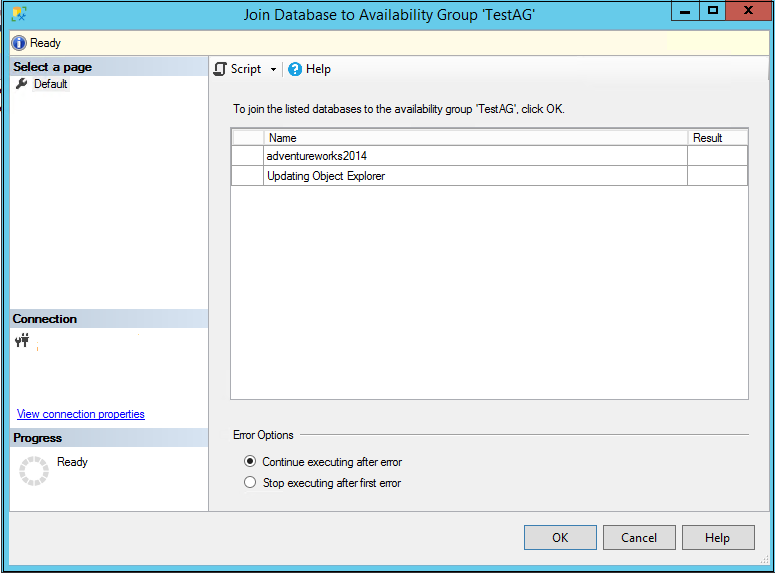Click the Ready info icon in status bar
Image resolution: width=775 pixels, height=573 pixels.
point(19,43)
